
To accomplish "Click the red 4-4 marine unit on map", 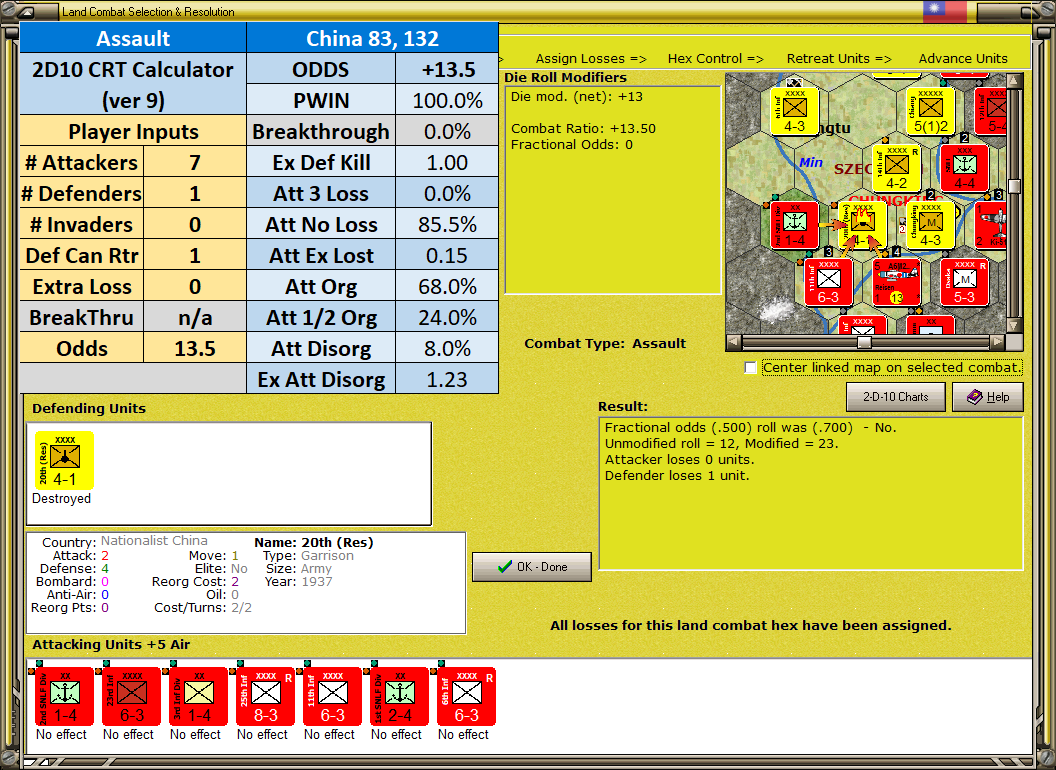I will [964, 168].
